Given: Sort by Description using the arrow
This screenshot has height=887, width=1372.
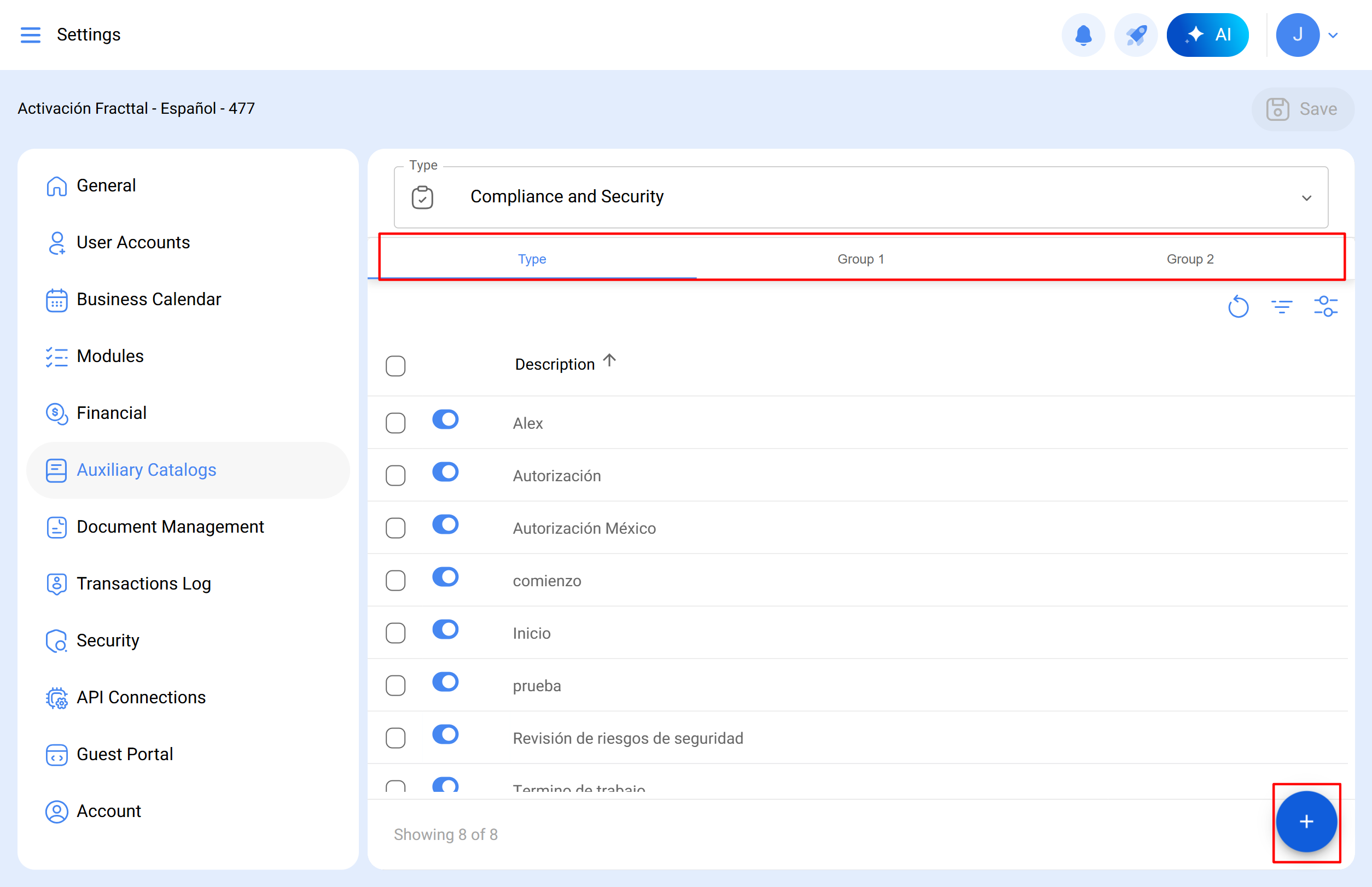Looking at the screenshot, I should [609, 360].
